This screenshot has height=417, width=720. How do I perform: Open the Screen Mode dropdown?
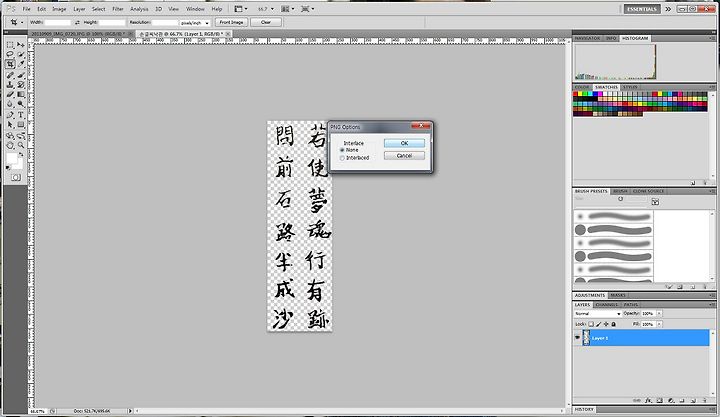point(307,9)
